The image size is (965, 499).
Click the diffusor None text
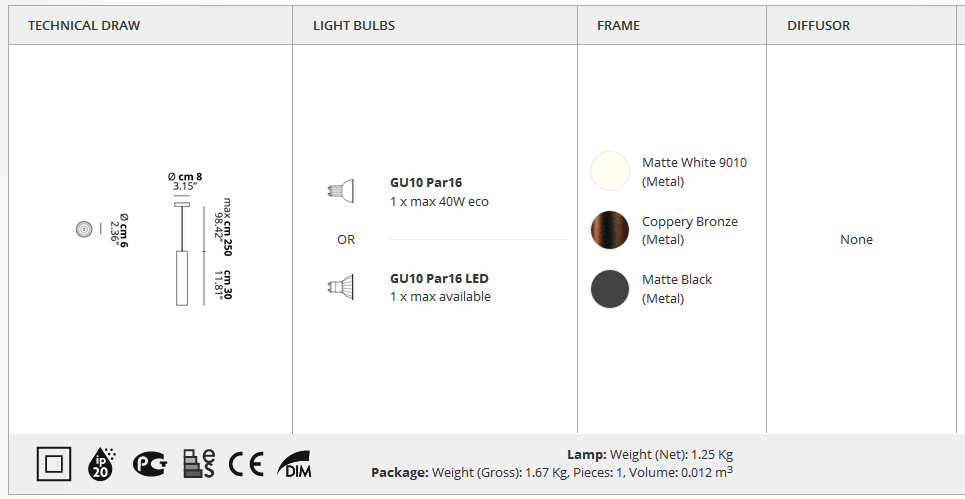coord(856,239)
